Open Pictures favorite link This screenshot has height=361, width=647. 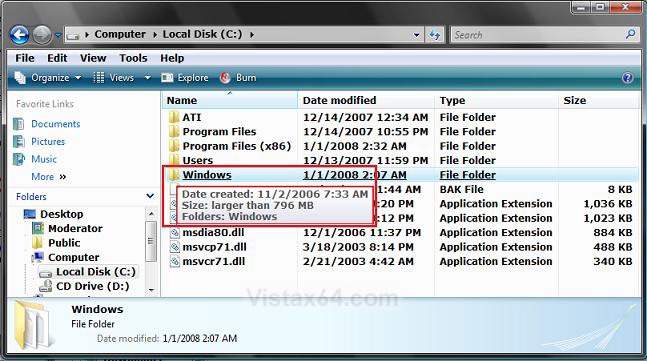pos(48,142)
